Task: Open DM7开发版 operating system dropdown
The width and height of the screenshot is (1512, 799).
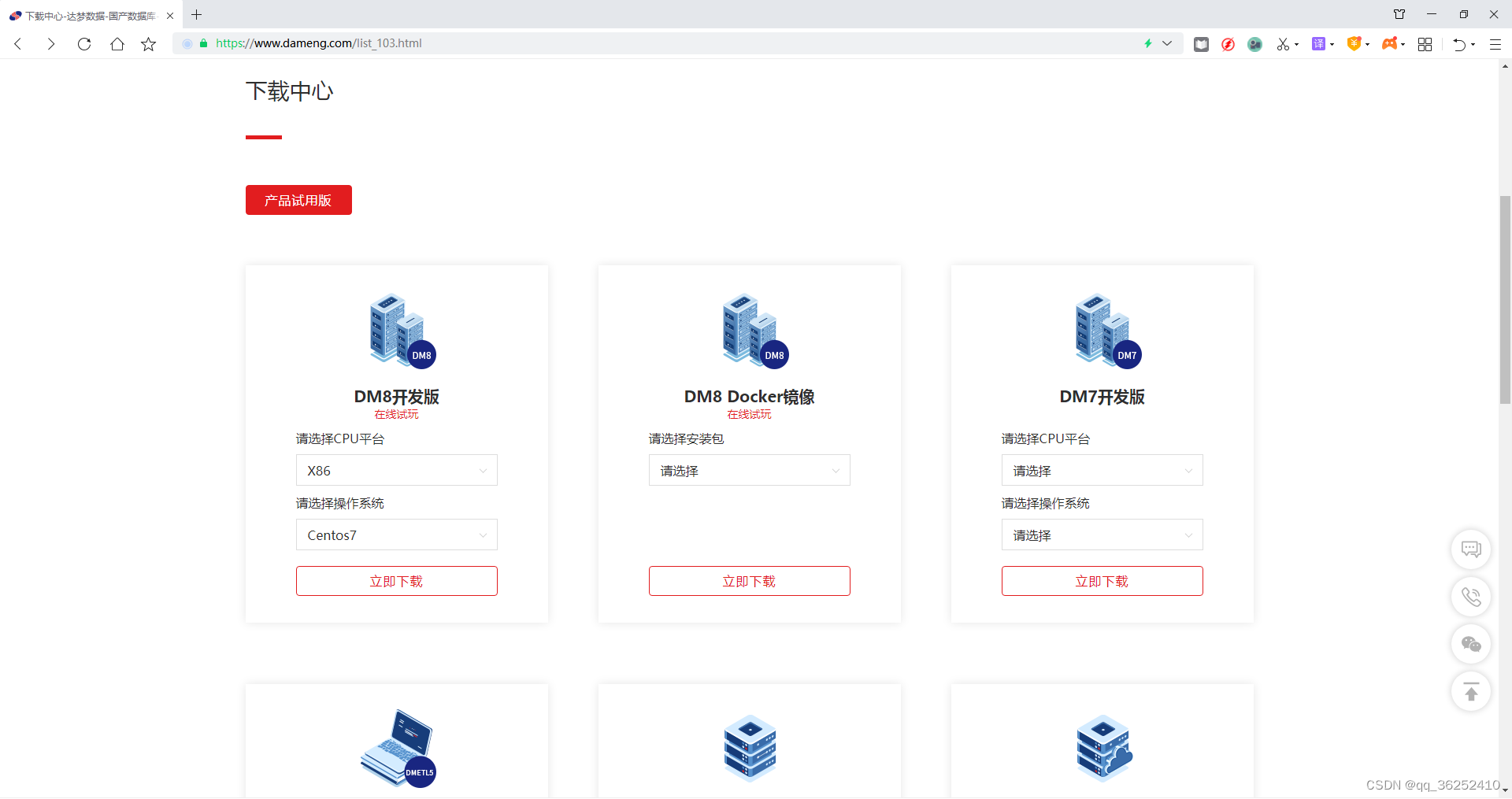Action: [x=1102, y=535]
